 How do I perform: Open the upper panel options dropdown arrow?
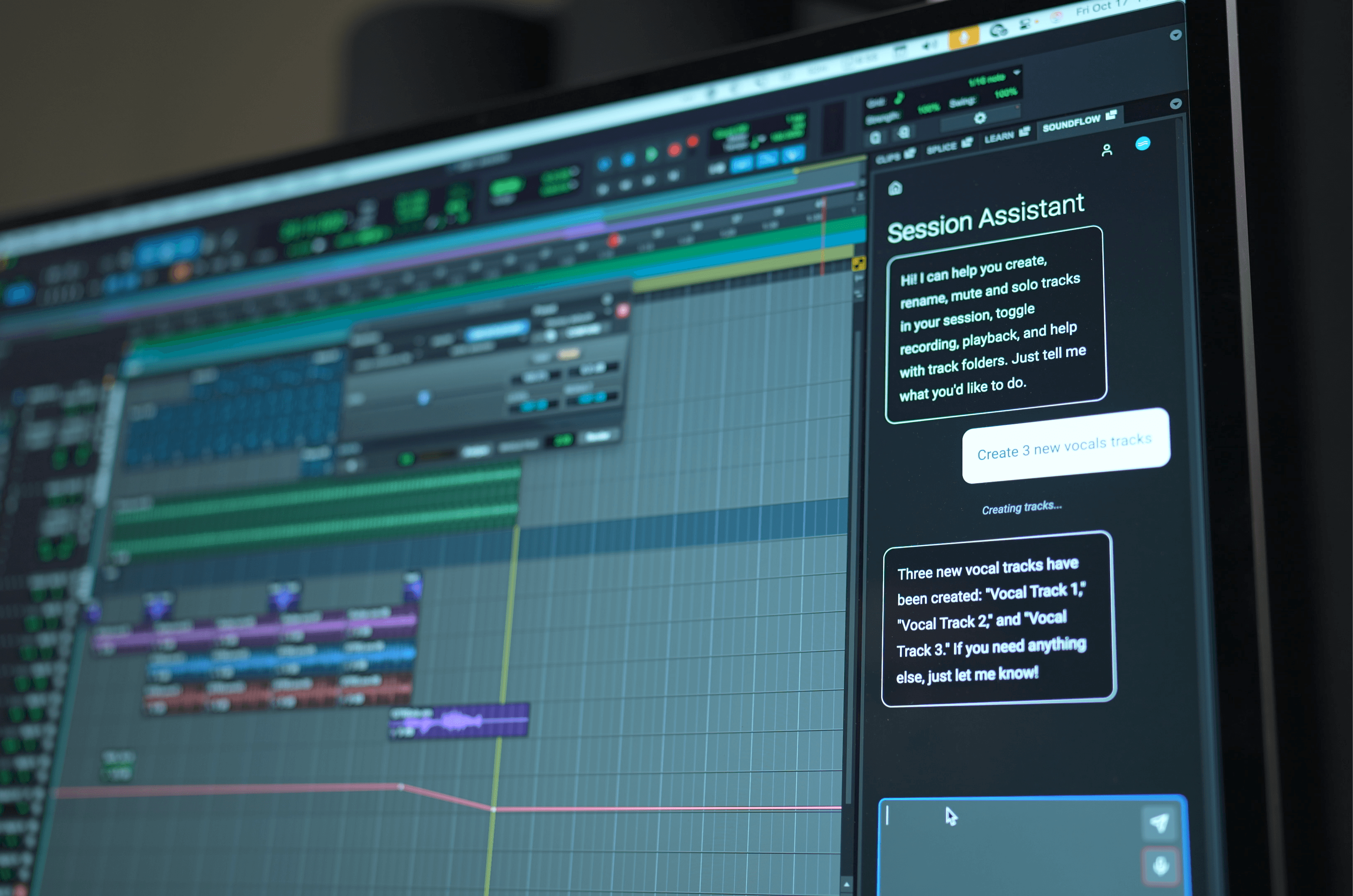point(1175,35)
